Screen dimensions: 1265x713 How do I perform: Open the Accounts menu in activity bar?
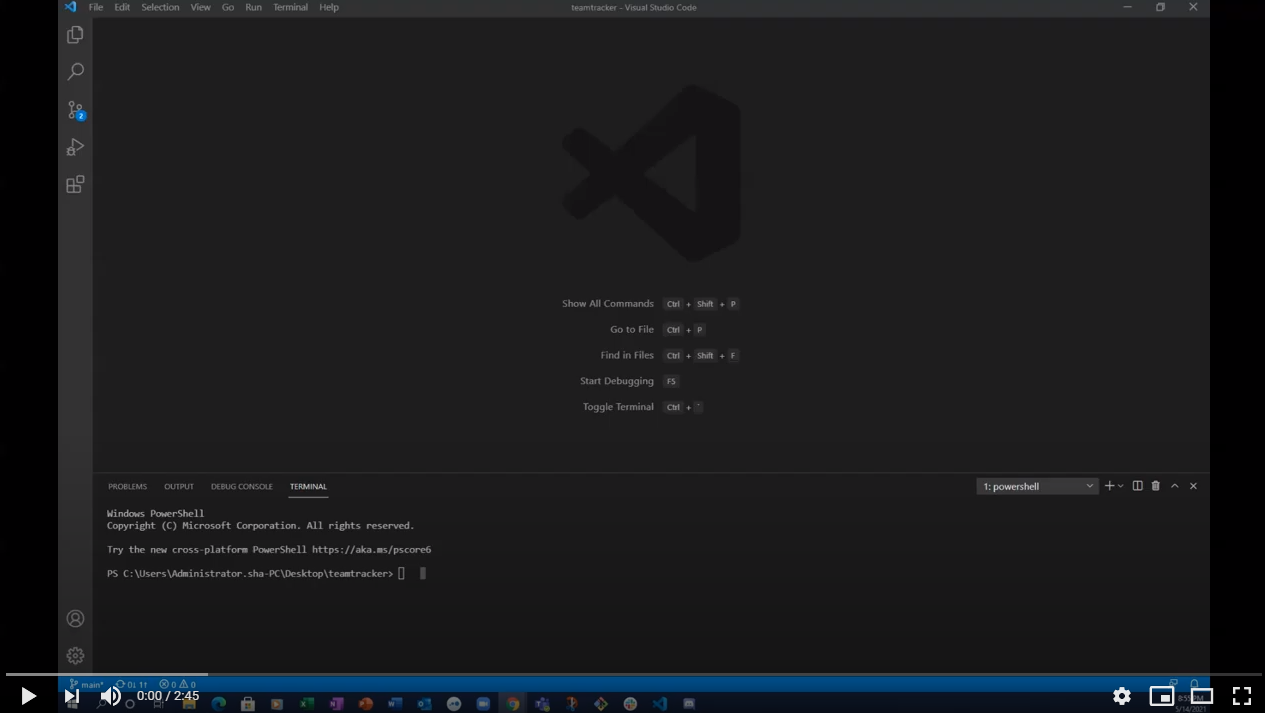tap(75, 619)
